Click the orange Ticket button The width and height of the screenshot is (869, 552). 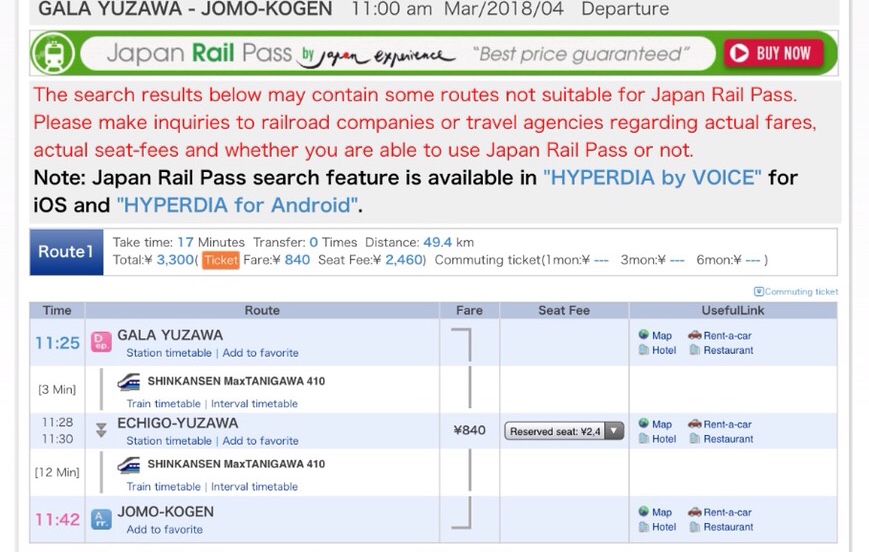(x=221, y=260)
